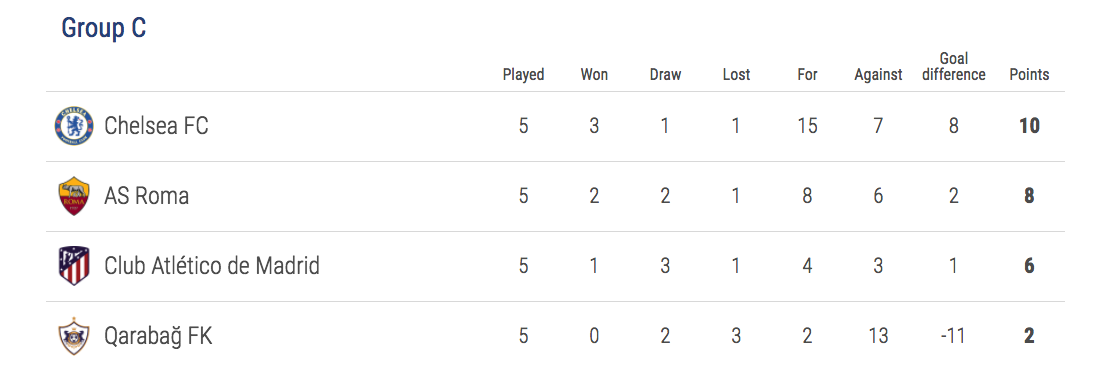Click the AS Roma club crest
The width and height of the screenshot is (1107, 376).
74,196
